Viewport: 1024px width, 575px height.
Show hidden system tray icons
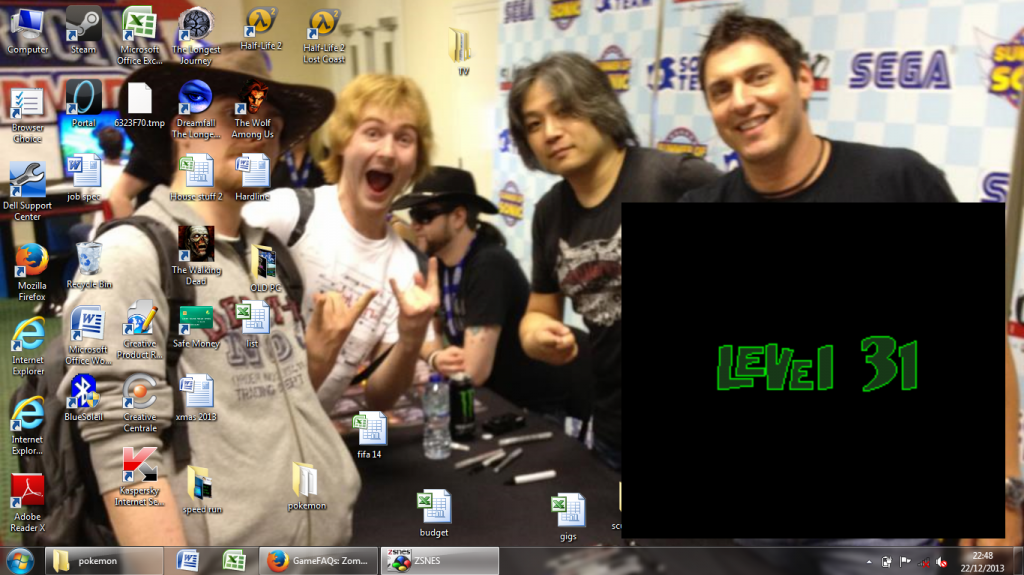868,562
